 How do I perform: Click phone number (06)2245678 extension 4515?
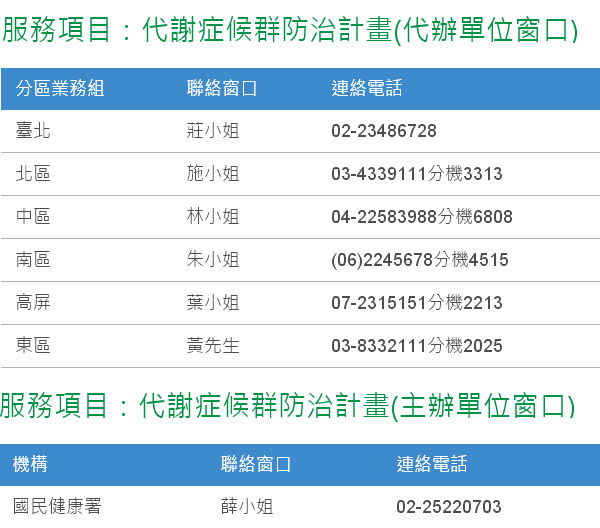419,260
